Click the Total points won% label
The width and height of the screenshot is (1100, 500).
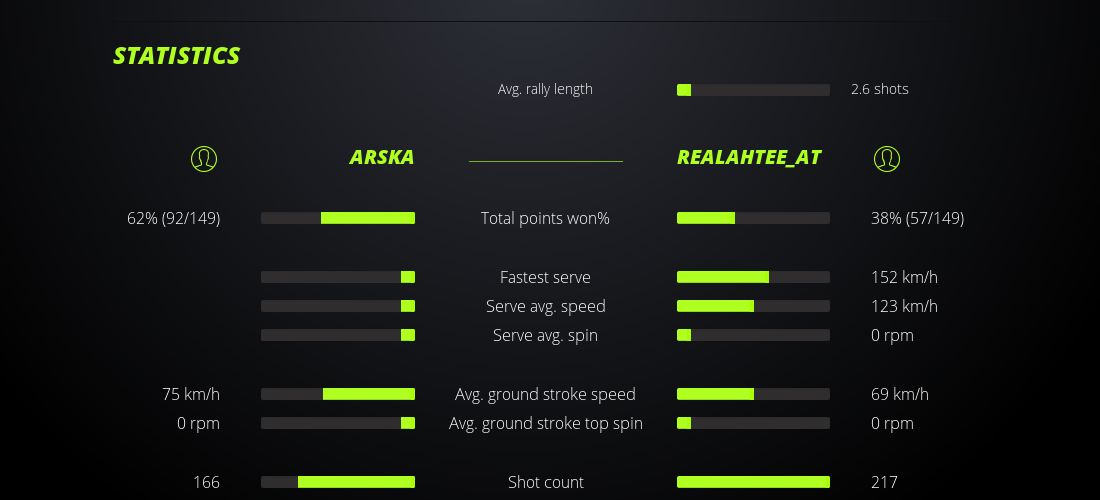pyautogui.click(x=545, y=218)
